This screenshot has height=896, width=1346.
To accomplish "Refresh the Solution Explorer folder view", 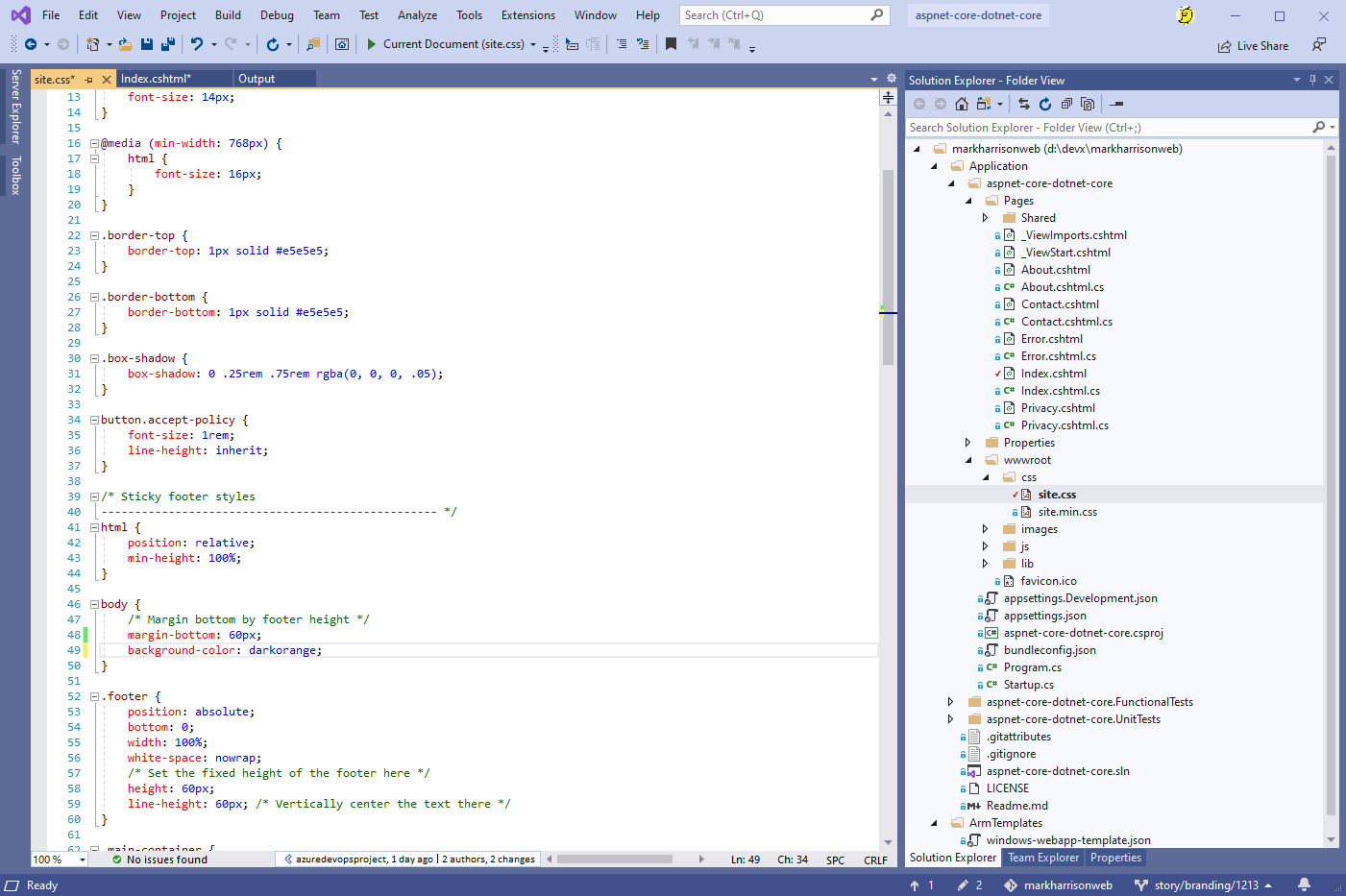I will (x=1045, y=104).
